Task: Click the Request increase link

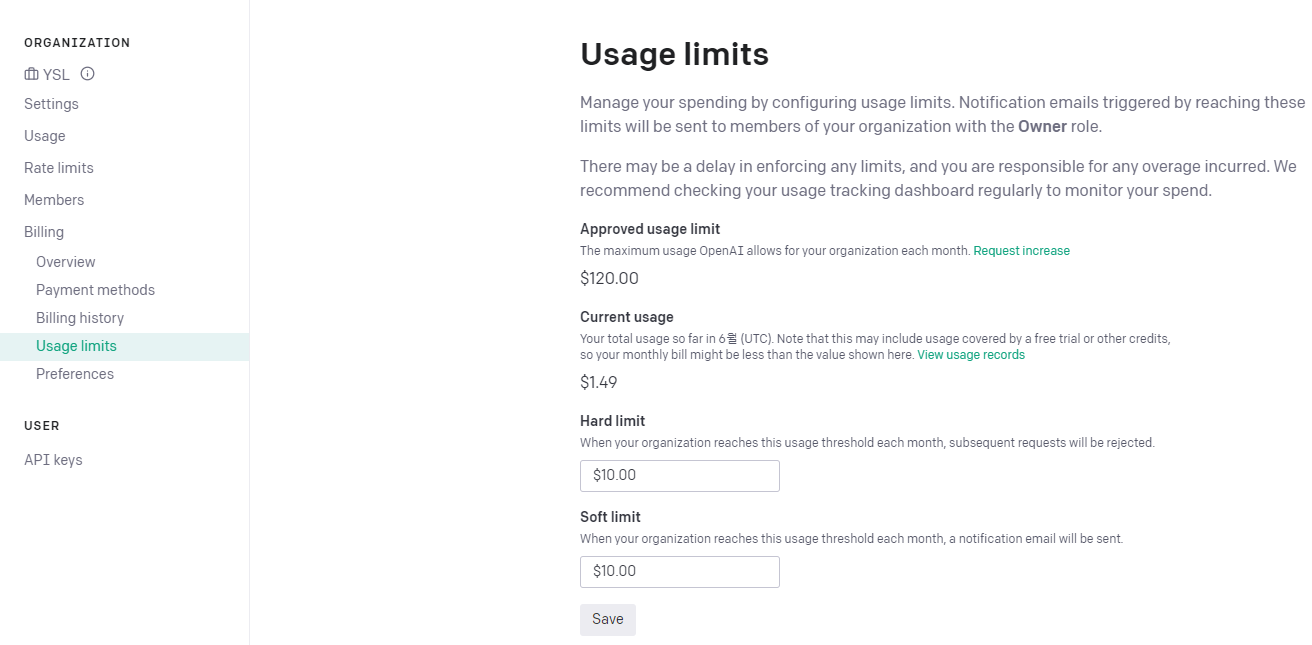Action: 1021,251
